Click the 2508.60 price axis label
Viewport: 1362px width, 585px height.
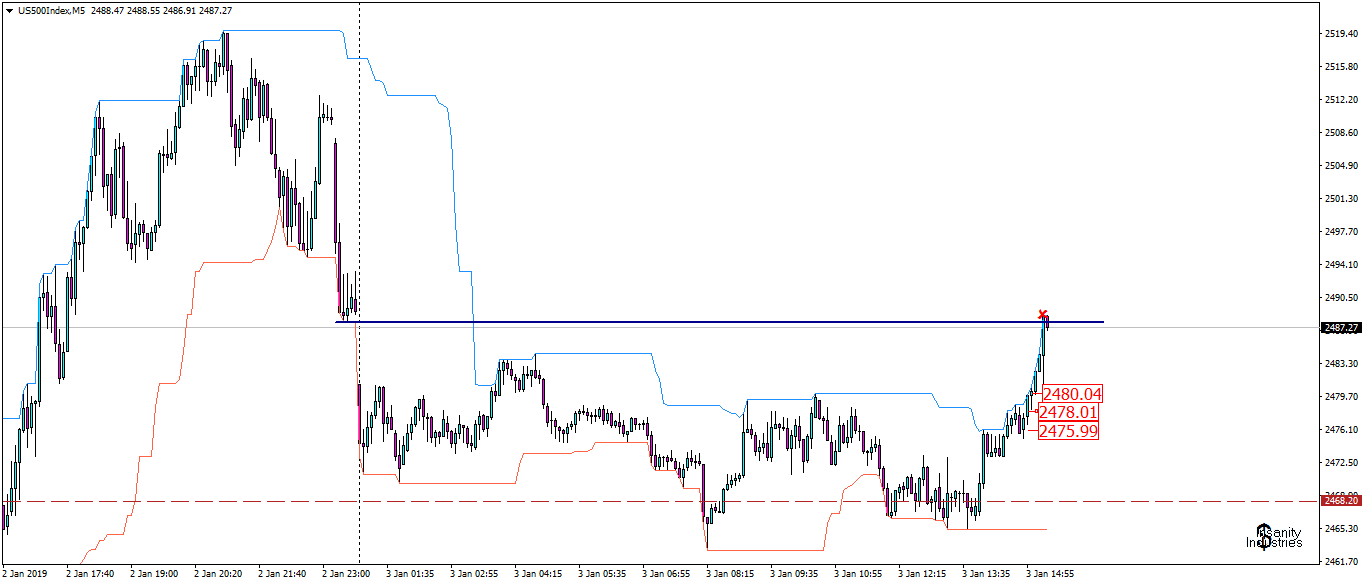tap(1339, 132)
